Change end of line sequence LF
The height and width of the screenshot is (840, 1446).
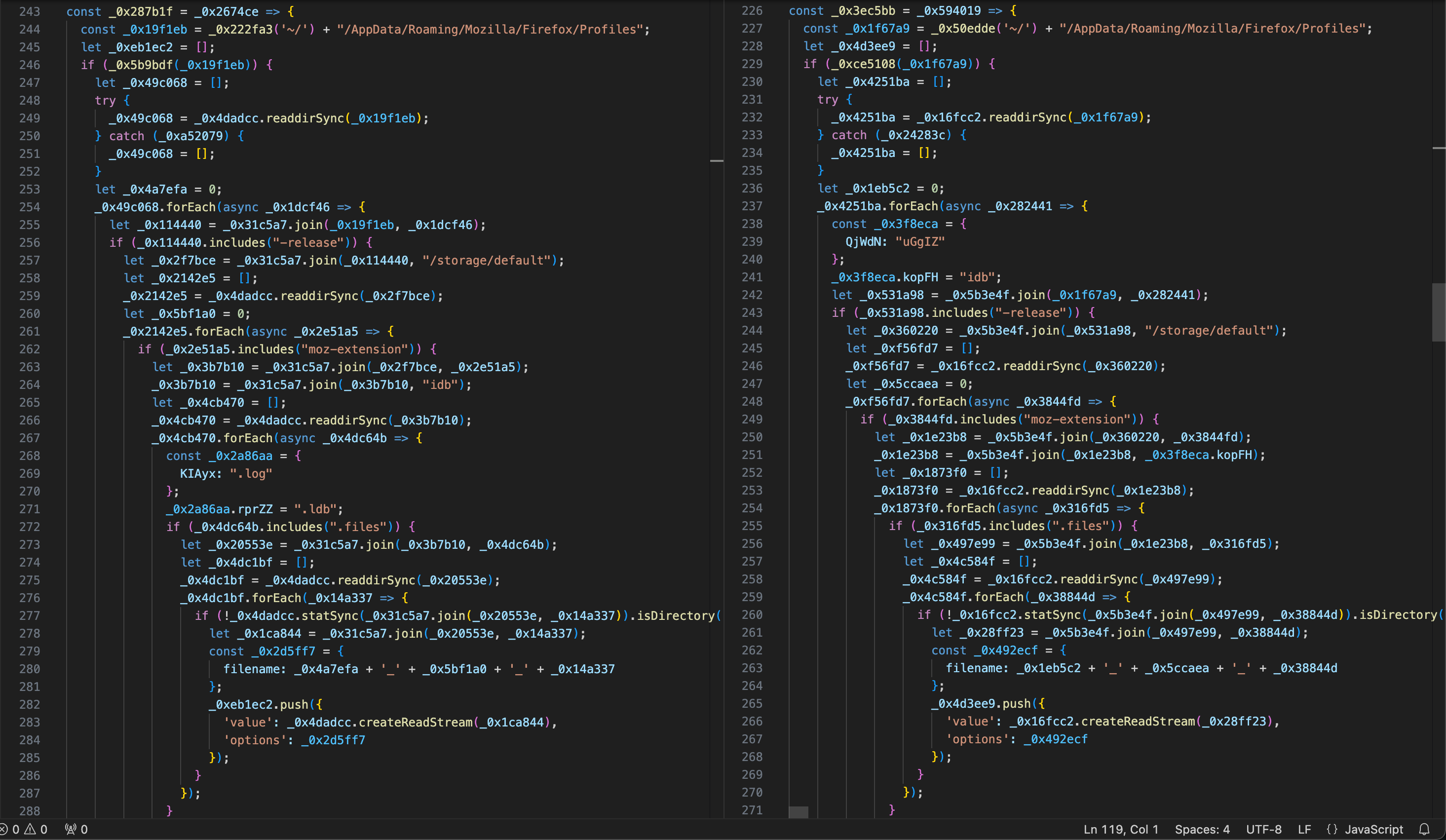(1304, 829)
